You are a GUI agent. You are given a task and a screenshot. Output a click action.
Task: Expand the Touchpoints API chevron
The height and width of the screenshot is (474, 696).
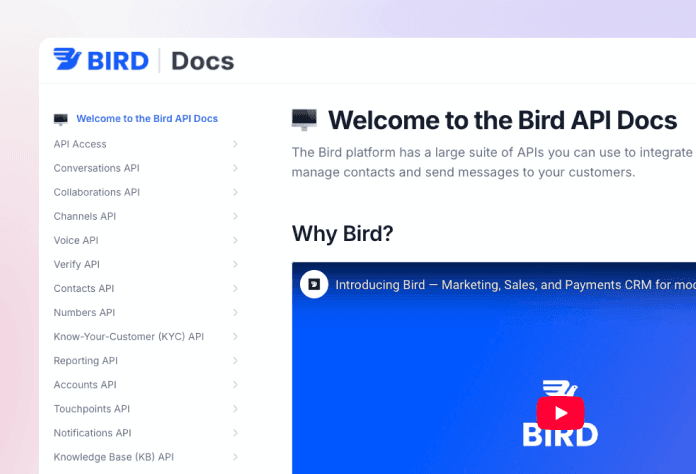pos(235,409)
